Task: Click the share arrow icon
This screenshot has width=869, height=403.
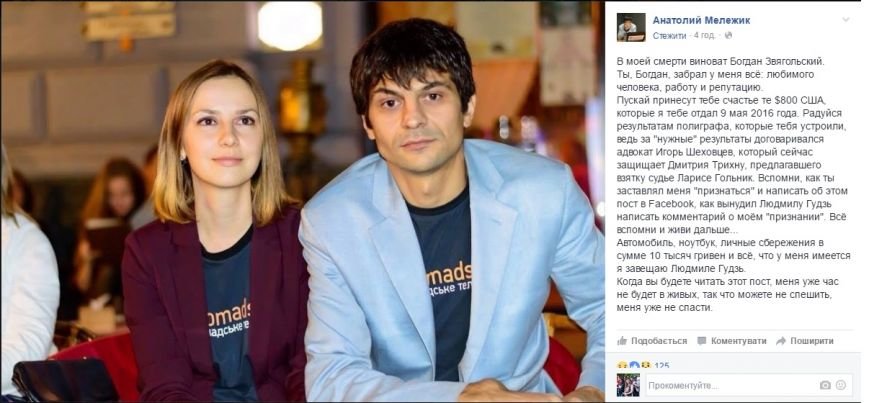Action: pyautogui.click(x=781, y=341)
